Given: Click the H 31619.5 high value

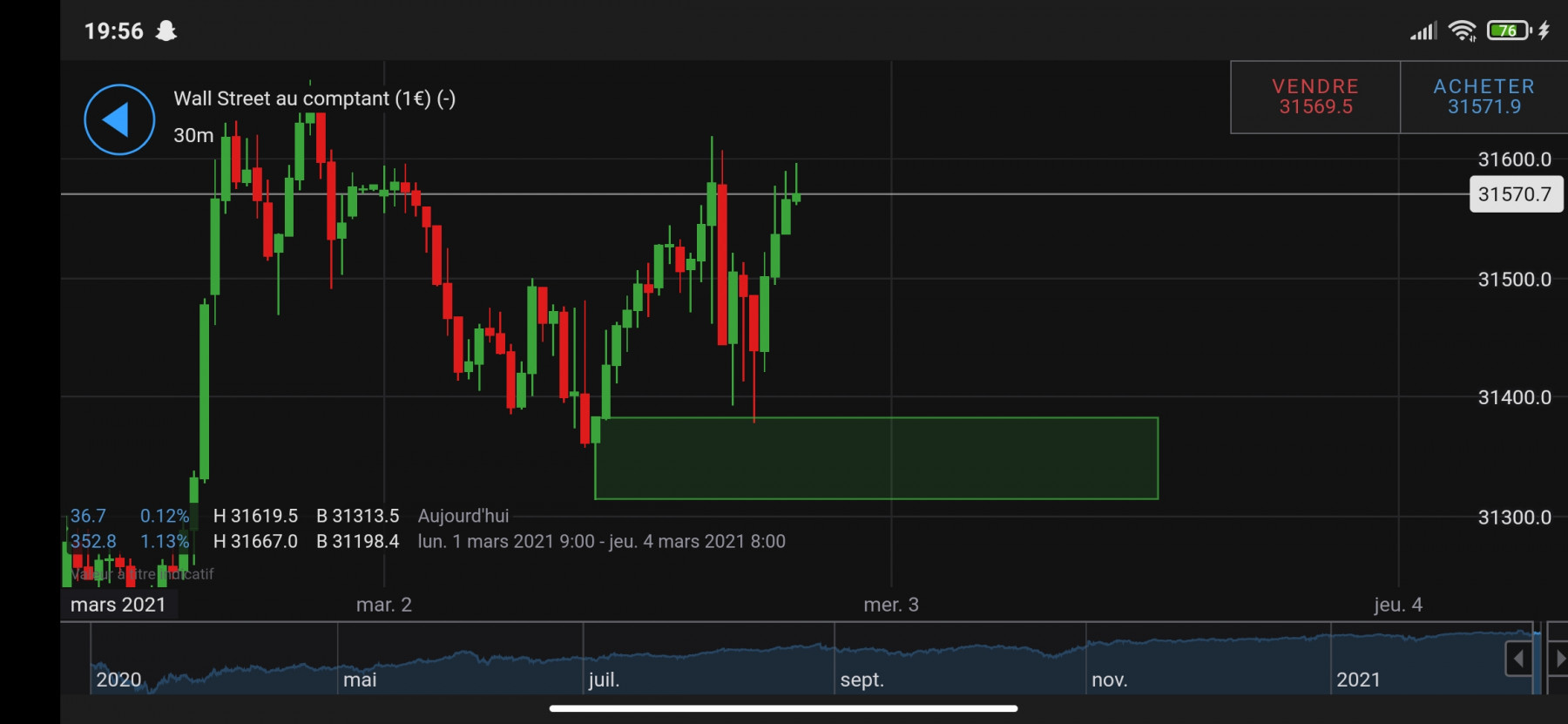Looking at the screenshot, I should pyautogui.click(x=255, y=516).
